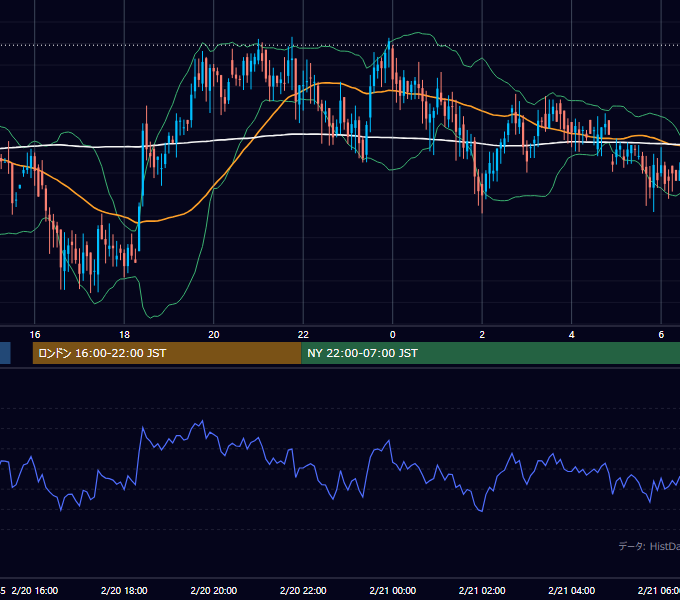Click the "16" hour label on the axis
The image size is (680, 600).
point(35,334)
